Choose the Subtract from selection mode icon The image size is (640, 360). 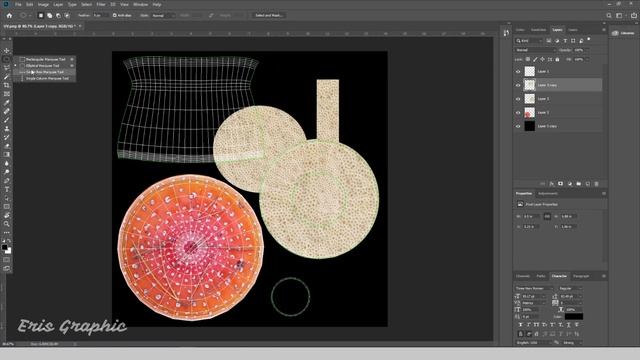58,16
